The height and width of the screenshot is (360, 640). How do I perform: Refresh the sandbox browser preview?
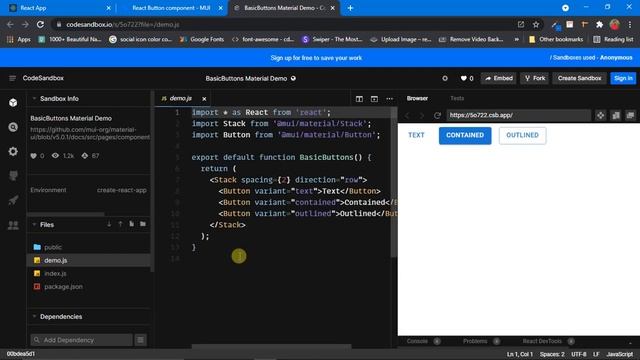pos(437,116)
